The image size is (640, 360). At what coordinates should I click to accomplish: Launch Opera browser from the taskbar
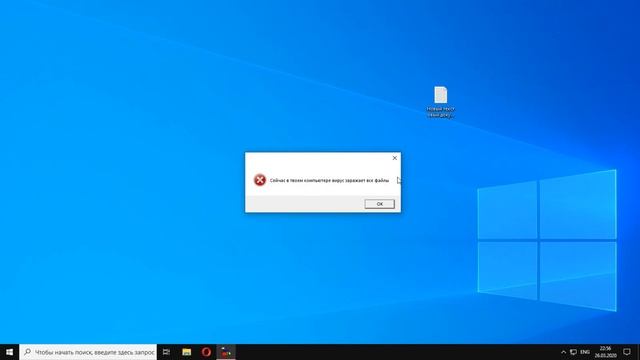click(x=206, y=352)
